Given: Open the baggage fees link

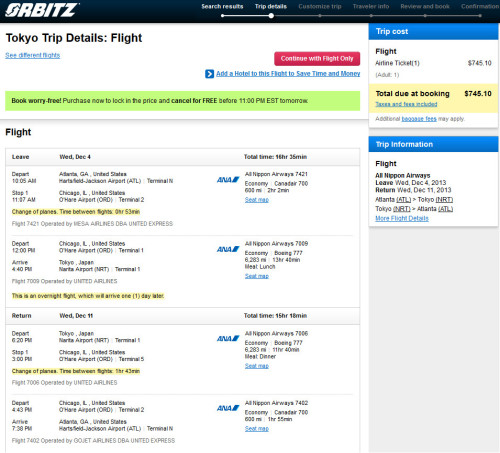Looking at the screenshot, I should 419,119.
